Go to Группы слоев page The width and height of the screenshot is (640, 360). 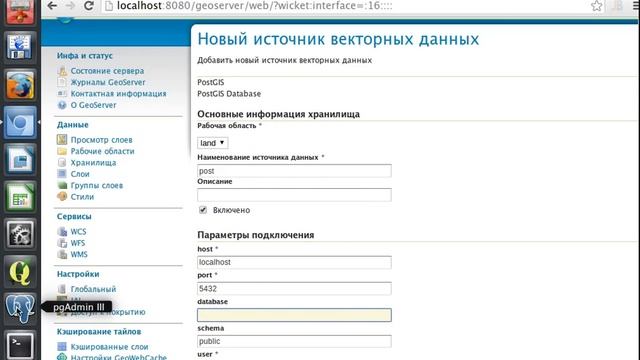coord(97,186)
